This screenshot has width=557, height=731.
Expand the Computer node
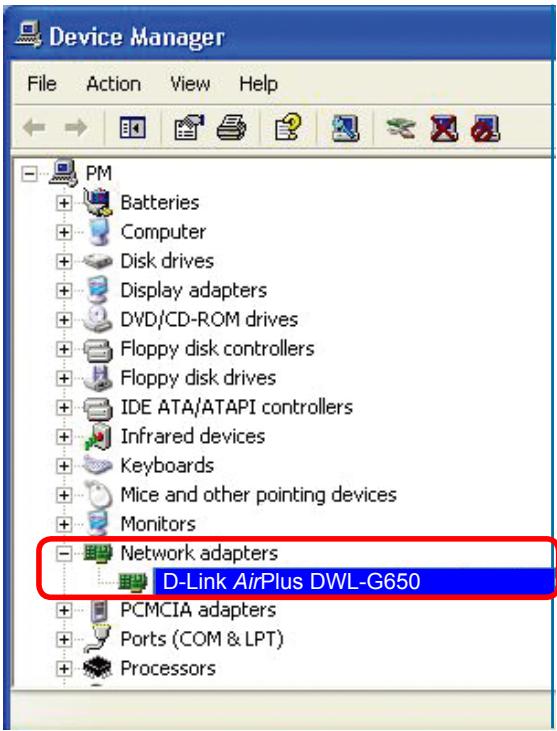(x=64, y=232)
